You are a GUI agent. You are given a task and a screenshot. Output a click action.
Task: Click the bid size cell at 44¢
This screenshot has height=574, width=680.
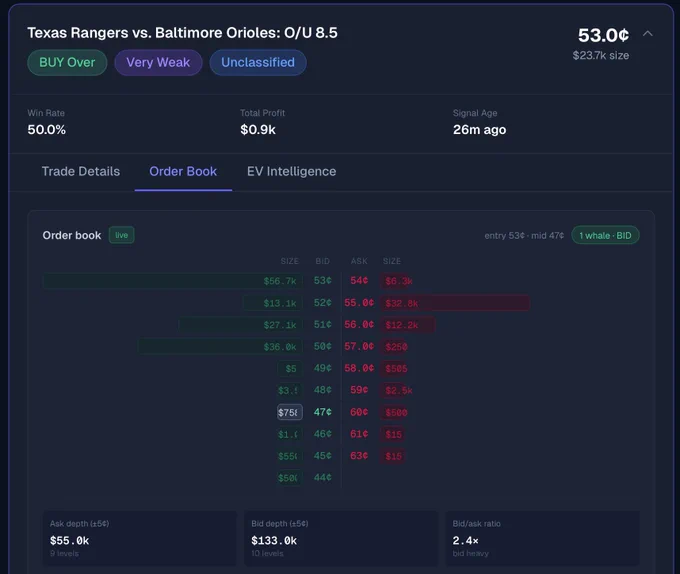point(290,478)
